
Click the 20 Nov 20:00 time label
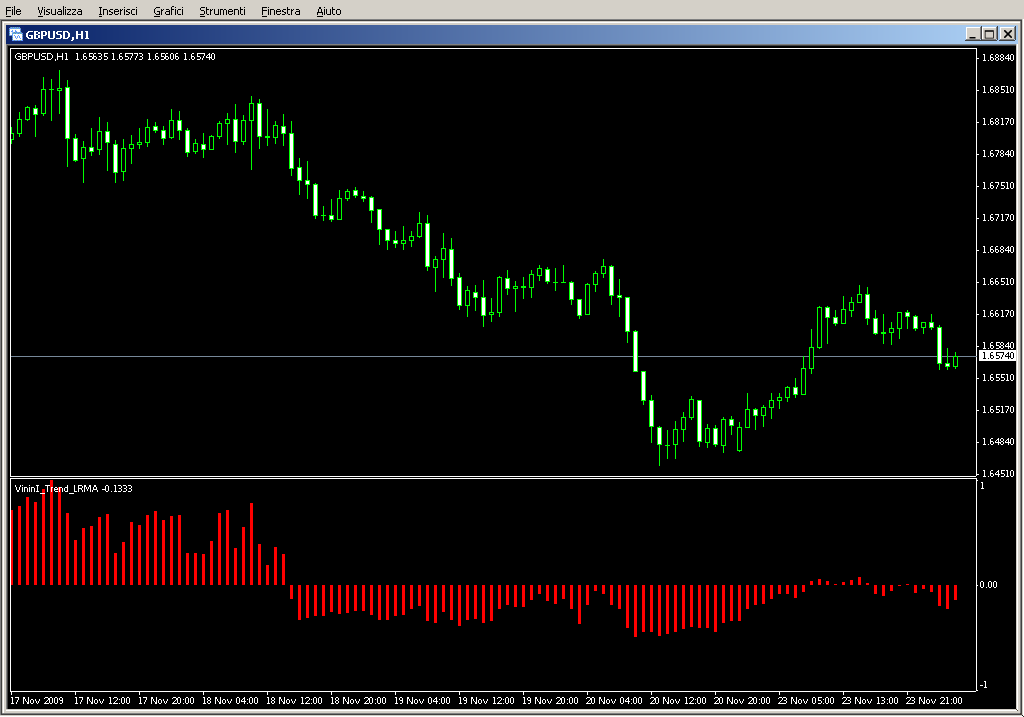[x=742, y=701]
